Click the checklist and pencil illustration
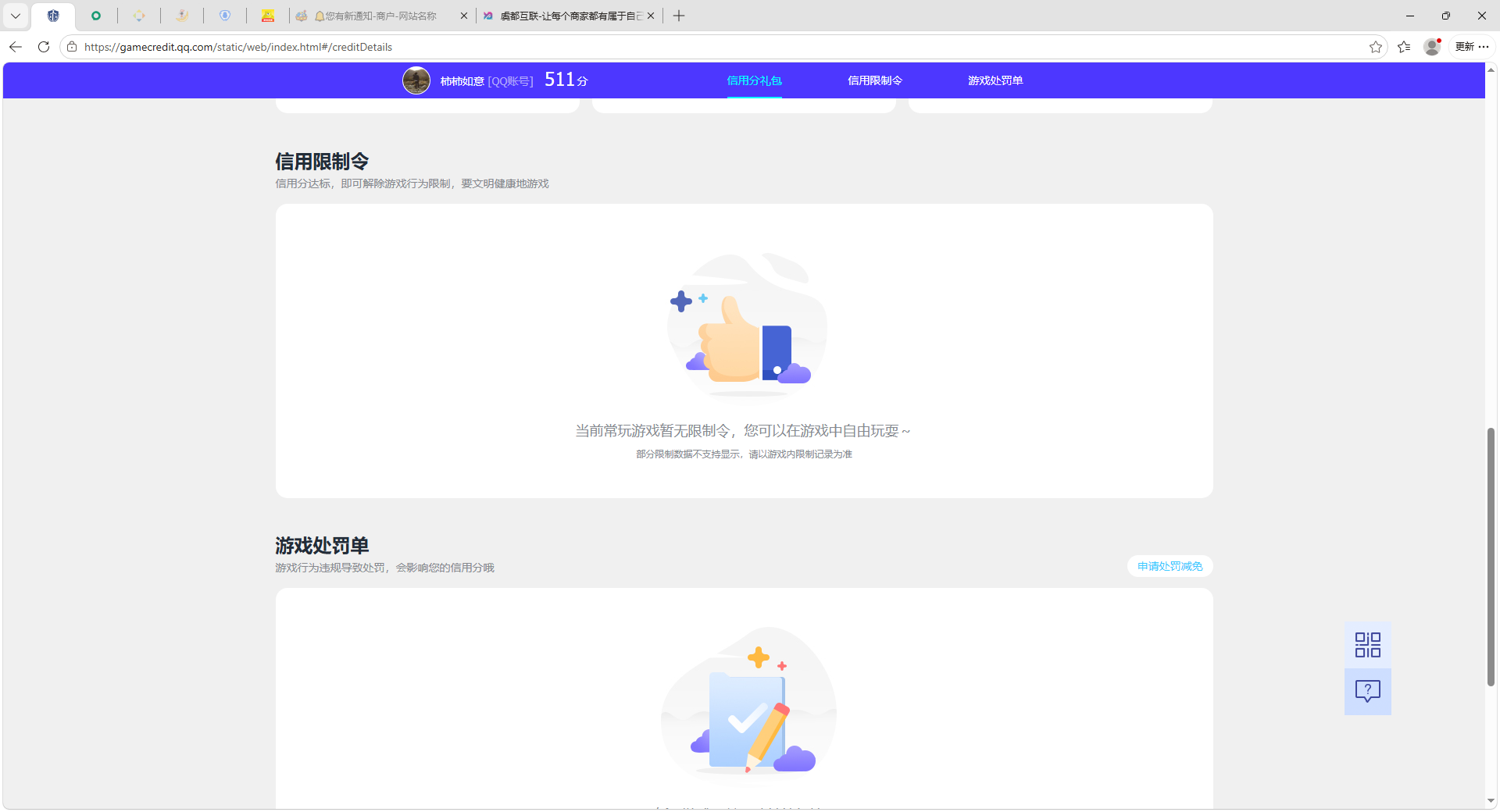Screen dimensions: 1500x812 (748, 703)
